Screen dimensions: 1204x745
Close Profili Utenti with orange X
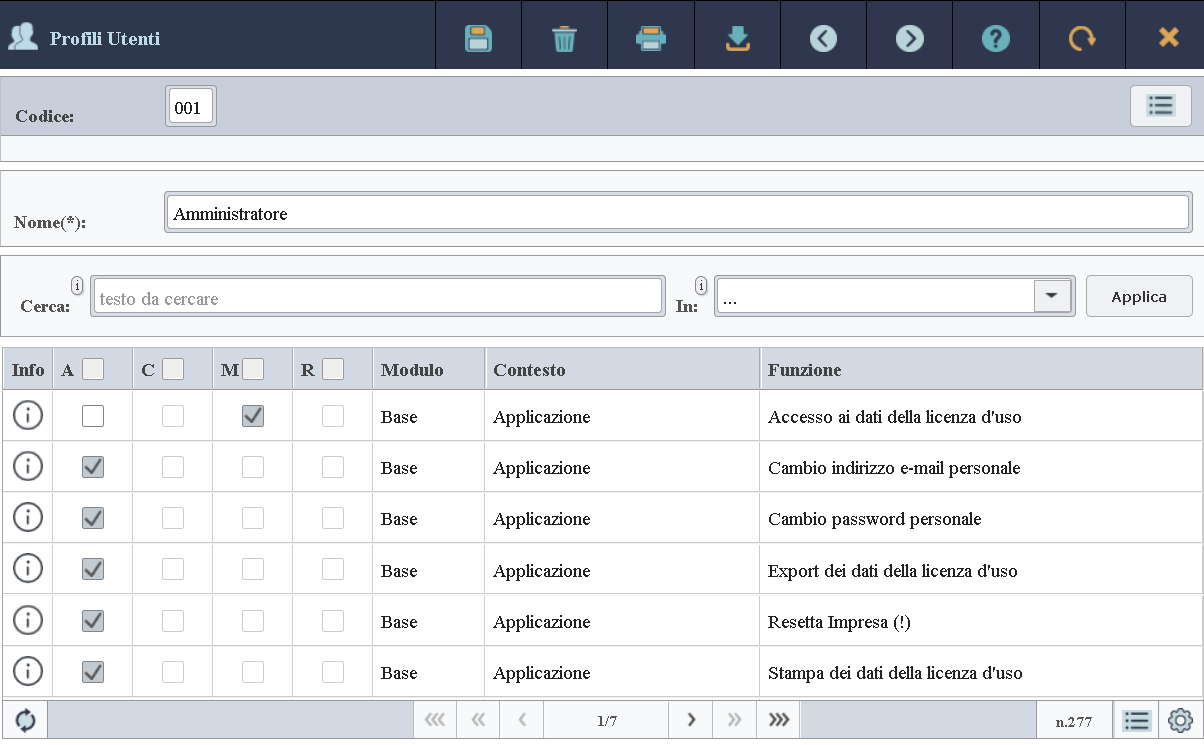(1168, 38)
